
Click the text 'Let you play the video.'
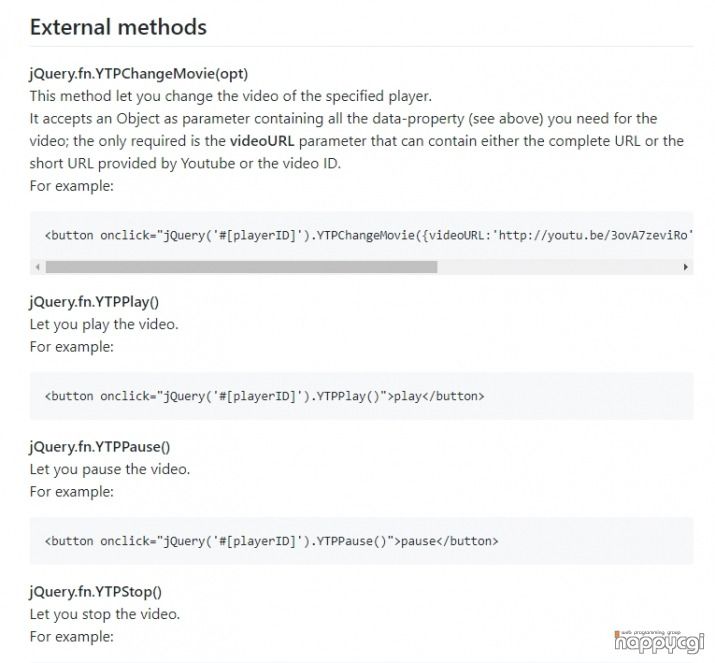(x=104, y=324)
